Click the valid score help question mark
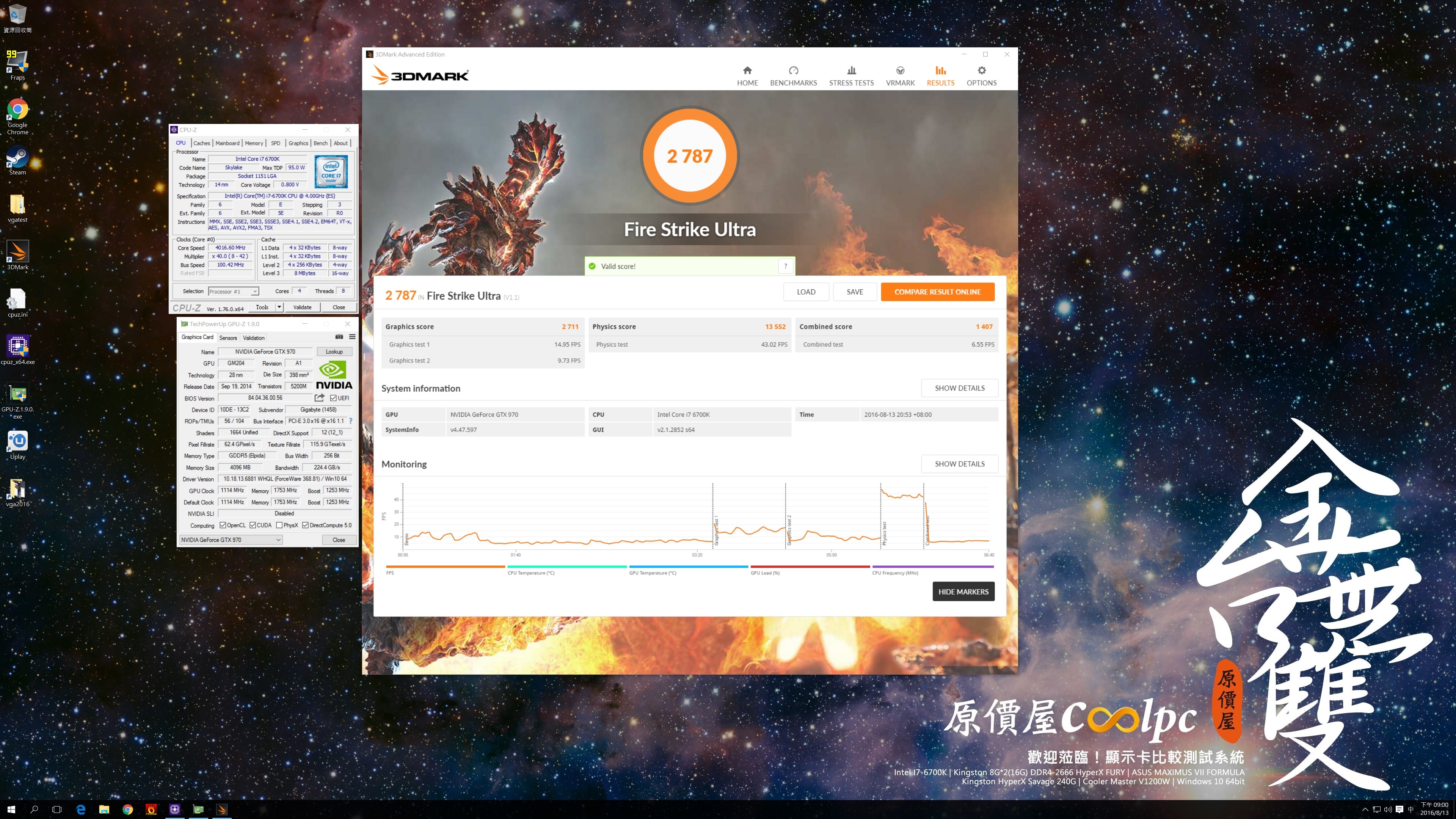The height and width of the screenshot is (819, 1456). (x=785, y=266)
